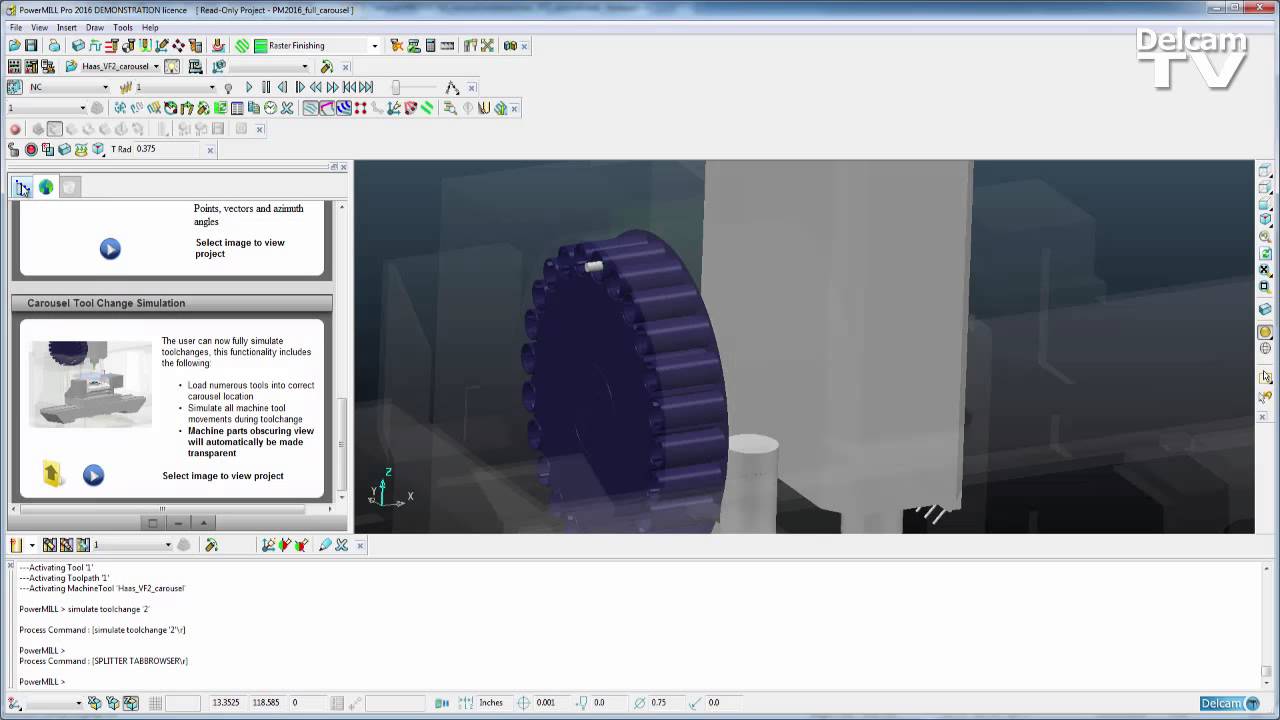
Task: Open the Help menu
Action: coord(150,27)
